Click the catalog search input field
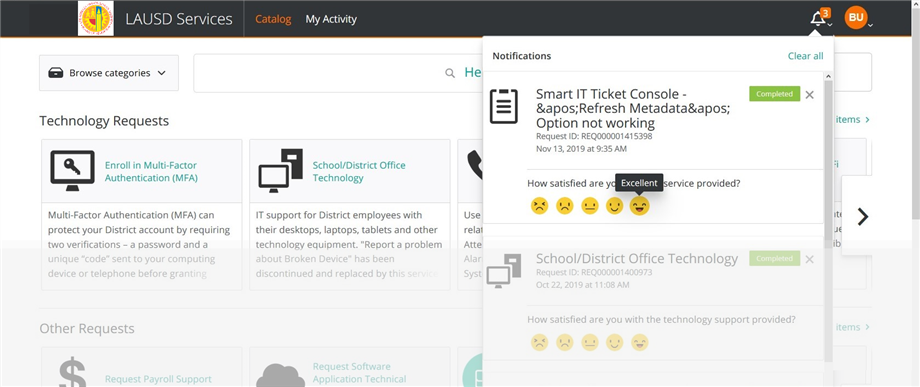 (x=337, y=73)
